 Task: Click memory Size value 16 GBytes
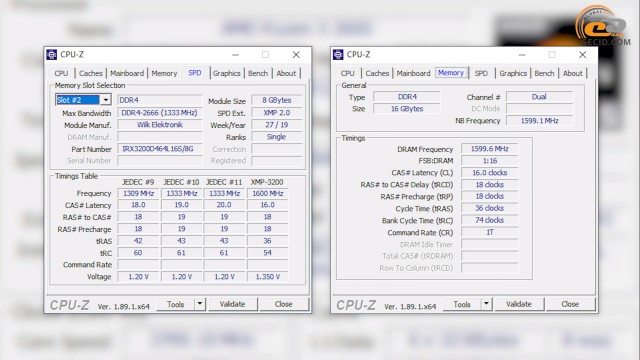coord(407,109)
